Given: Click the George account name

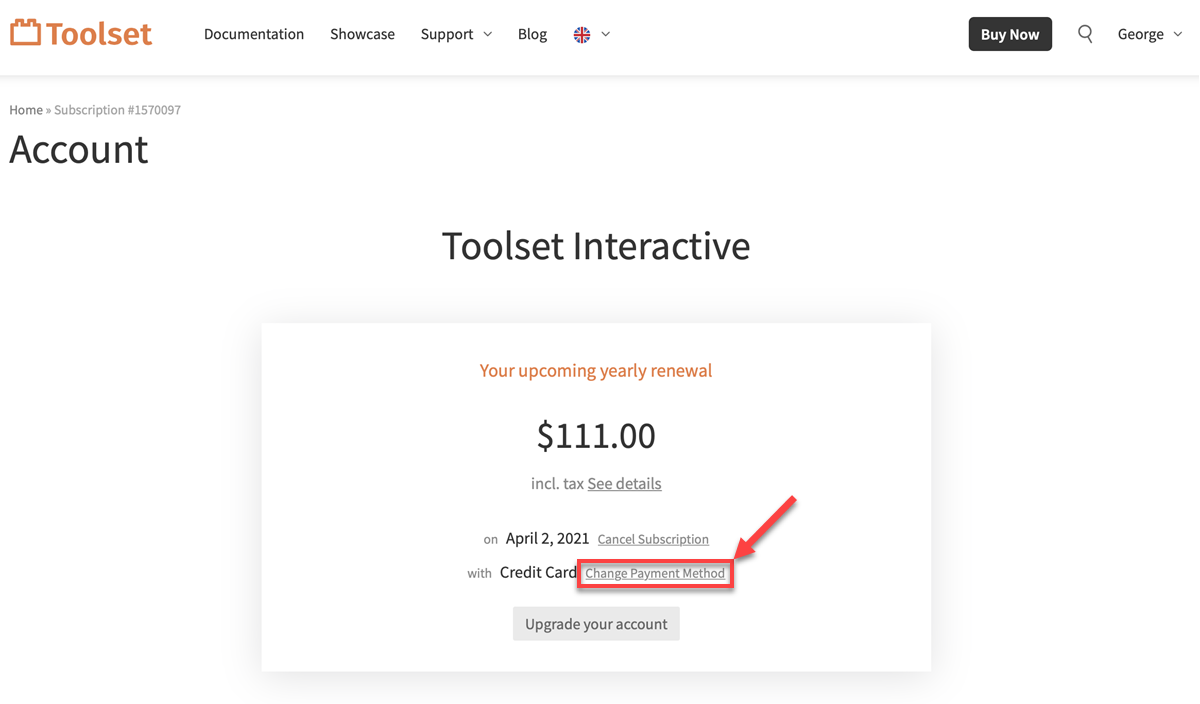Looking at the screenshot, I should point(1140,34).
